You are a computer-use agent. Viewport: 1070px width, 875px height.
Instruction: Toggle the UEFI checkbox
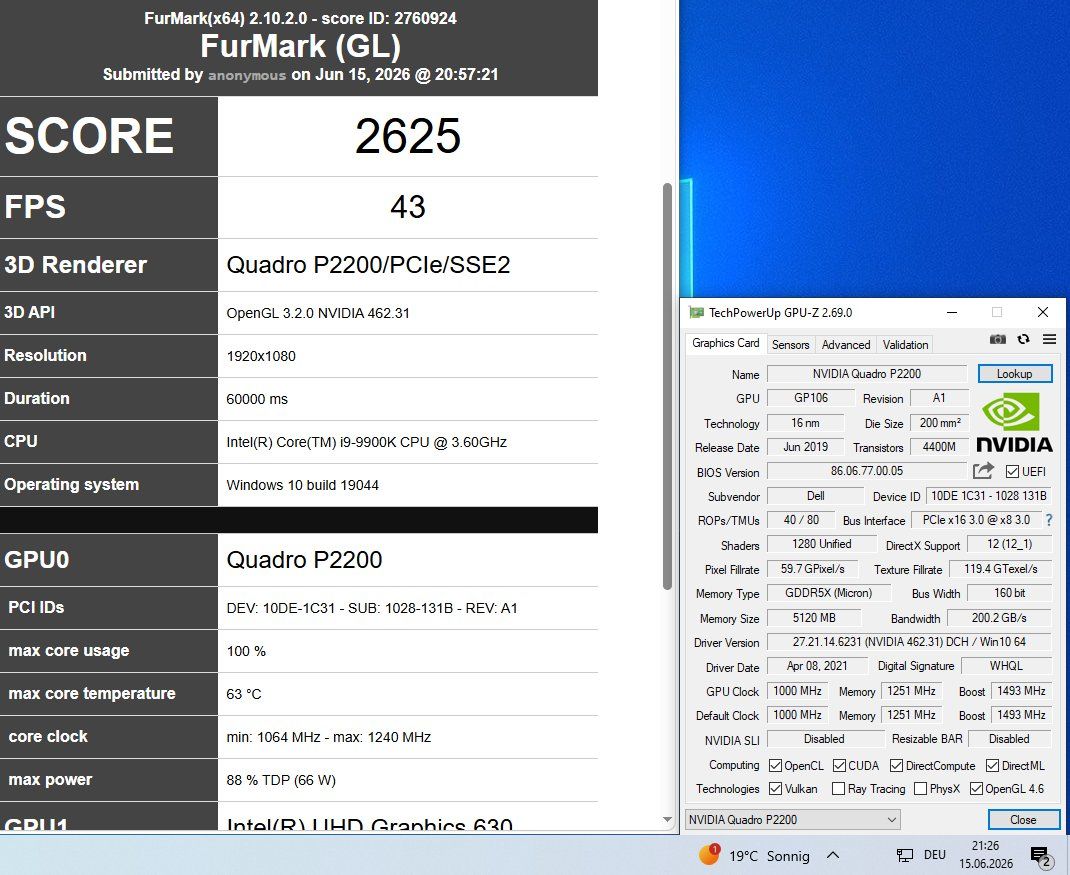tap(1012, 472)
